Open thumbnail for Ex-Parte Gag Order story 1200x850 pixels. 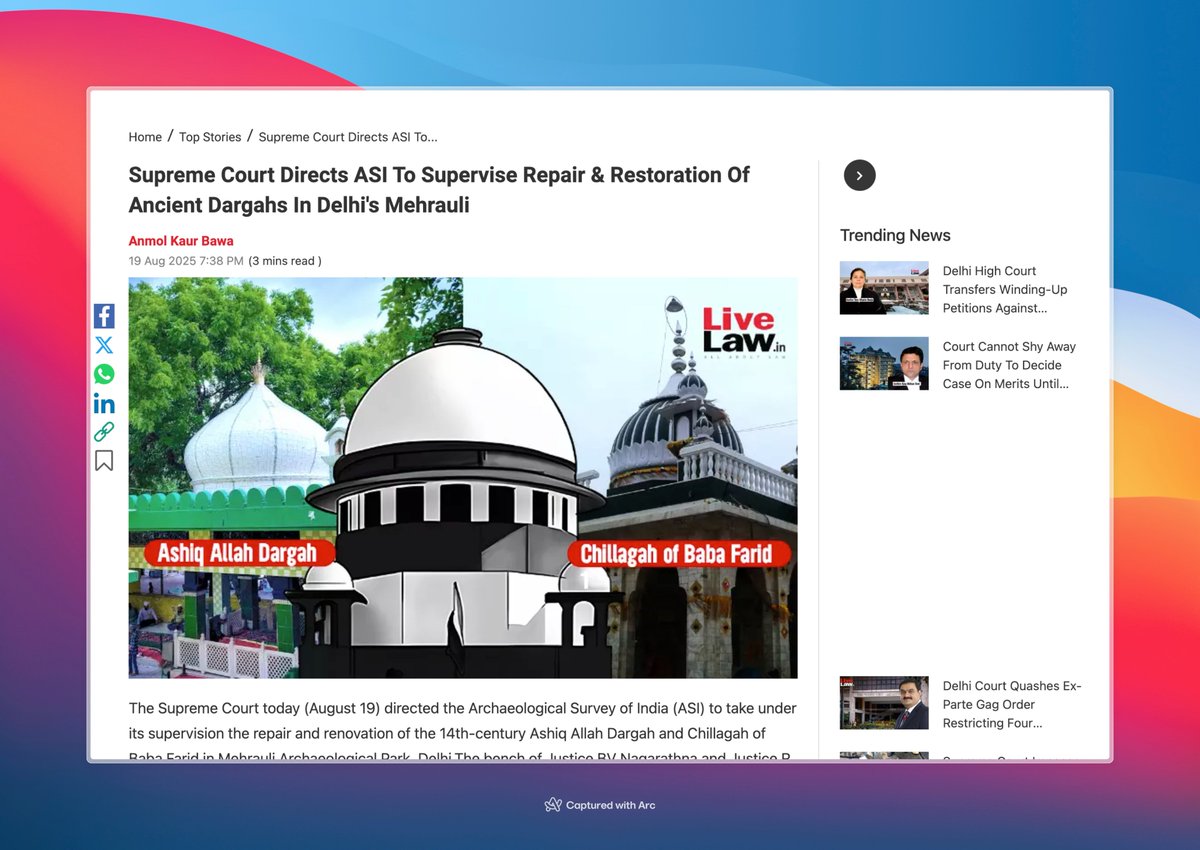coord(884,703)
